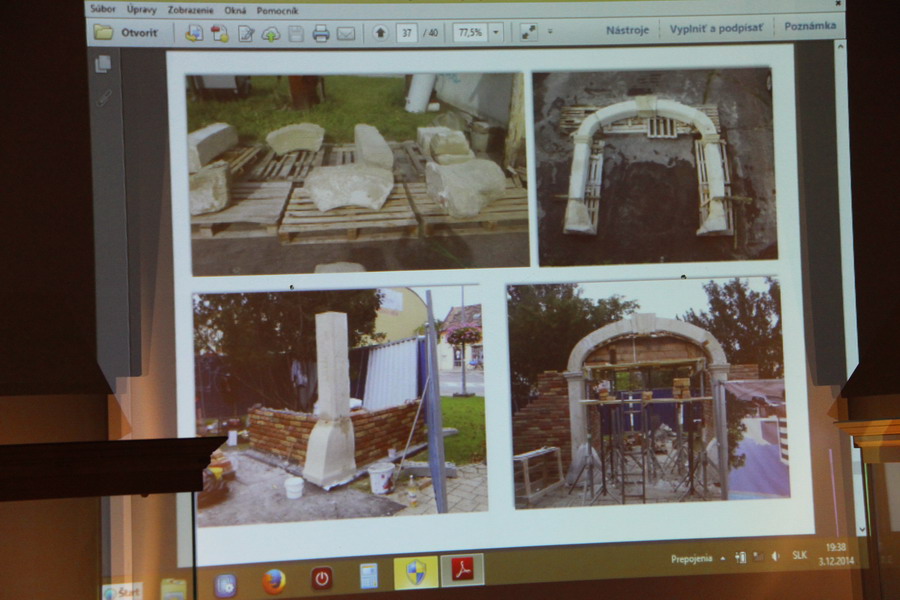Click the photo of stone blocks on pallets
This screenshot has height=600, width=900.
click(359, 173)
